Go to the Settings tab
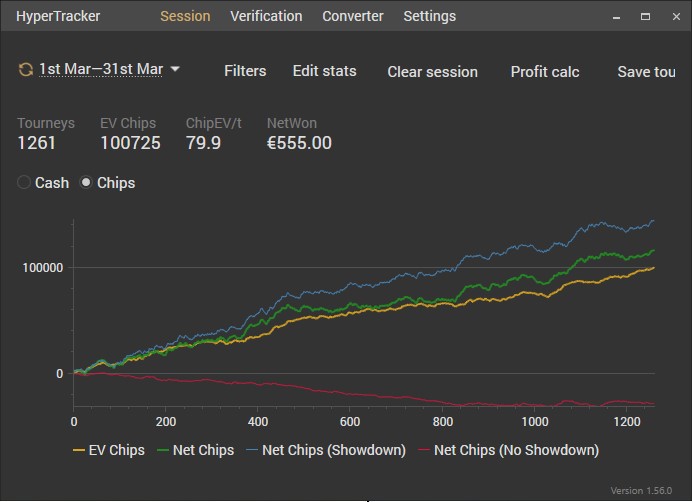 pos(429,16)
